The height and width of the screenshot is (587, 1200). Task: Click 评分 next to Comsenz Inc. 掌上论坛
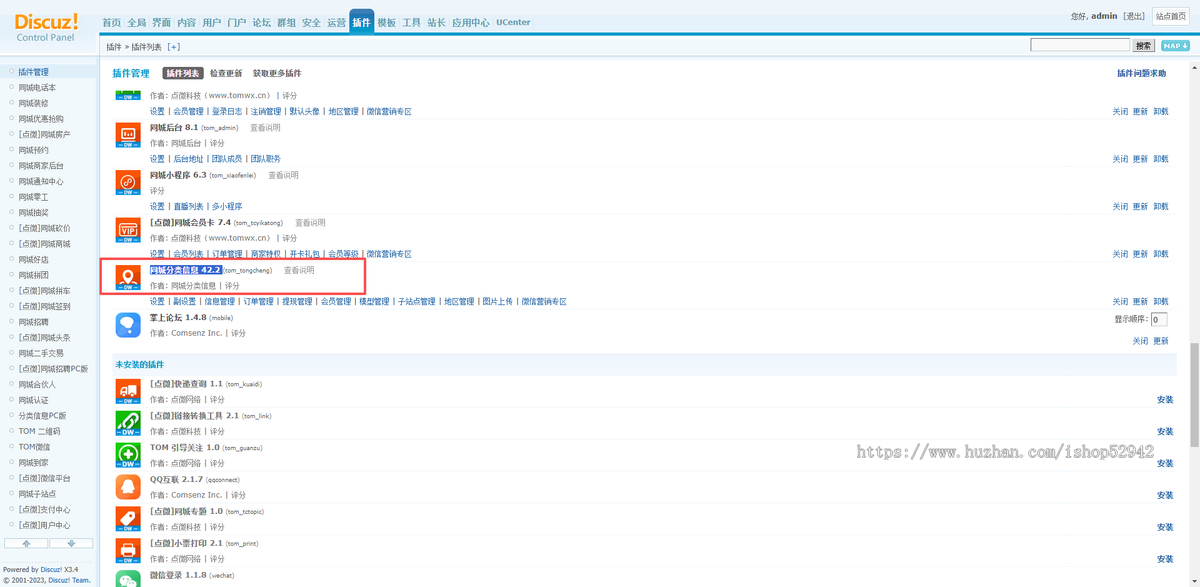(238, 333)
